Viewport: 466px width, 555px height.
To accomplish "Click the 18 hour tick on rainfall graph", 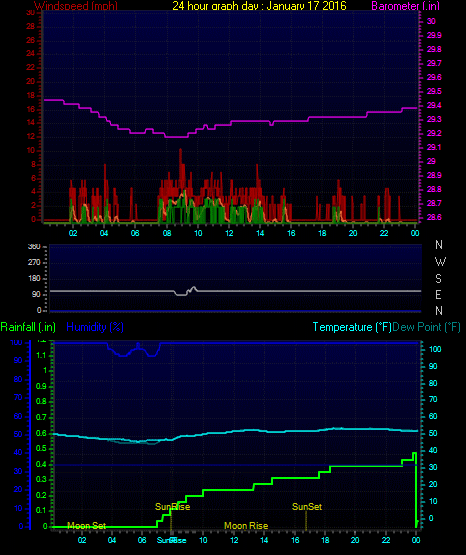I will pos(325,540).
